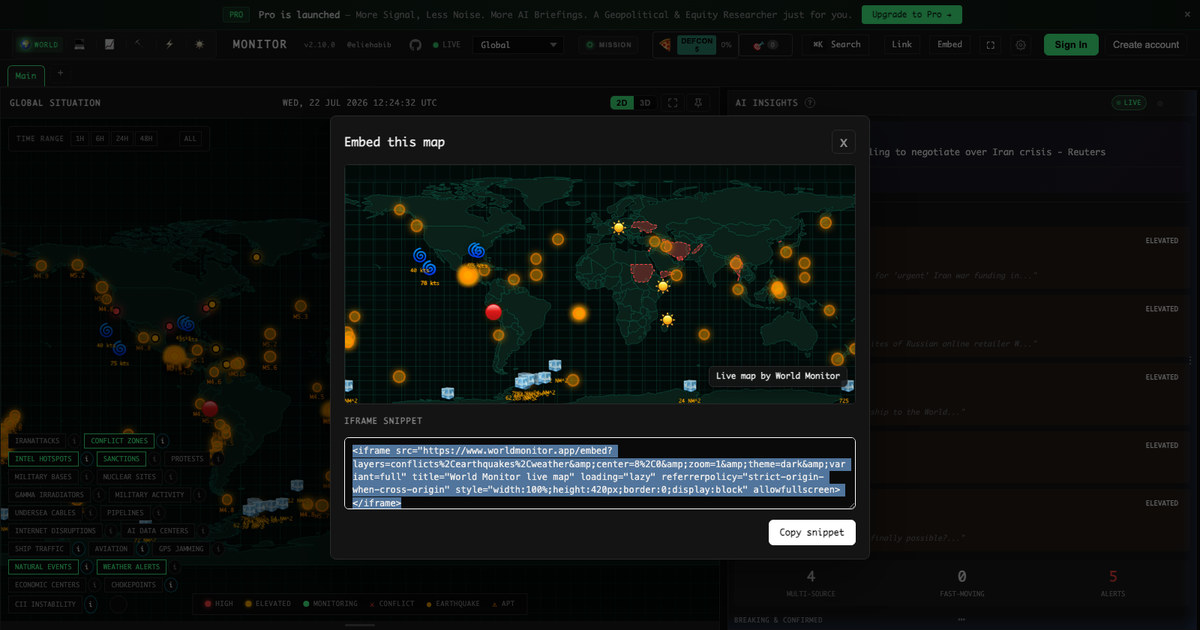Open the AI Insights help icon
The height and width of the screenshot is (630, 1200).
pos(809,102)
